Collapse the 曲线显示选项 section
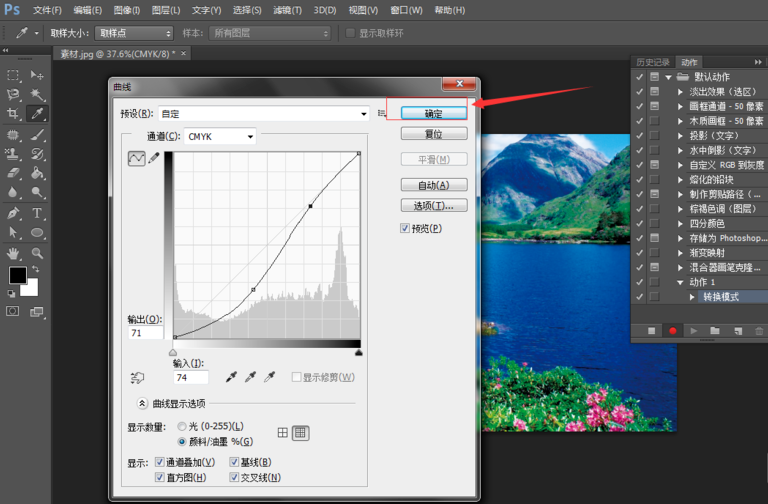Viewport: 768px width, 504px height. (x=142, y=403)
